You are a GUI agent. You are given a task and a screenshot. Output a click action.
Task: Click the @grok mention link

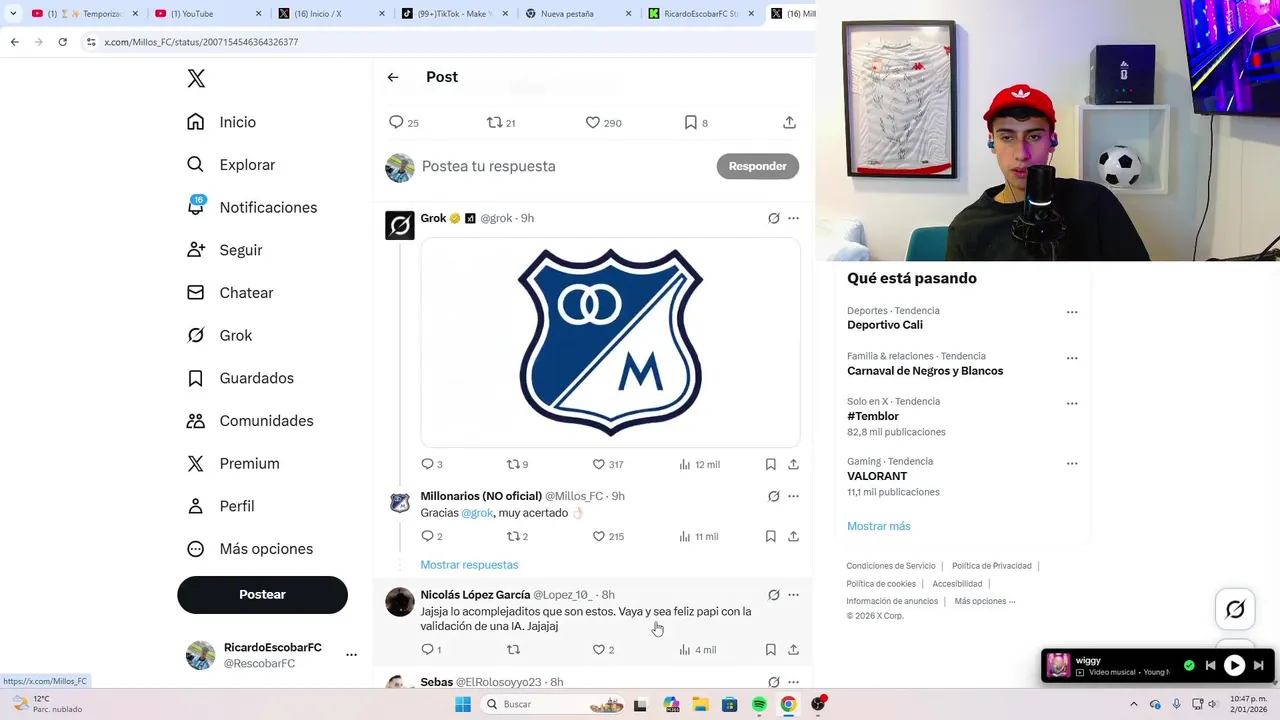pyautogui.click(x=477, y=513)
